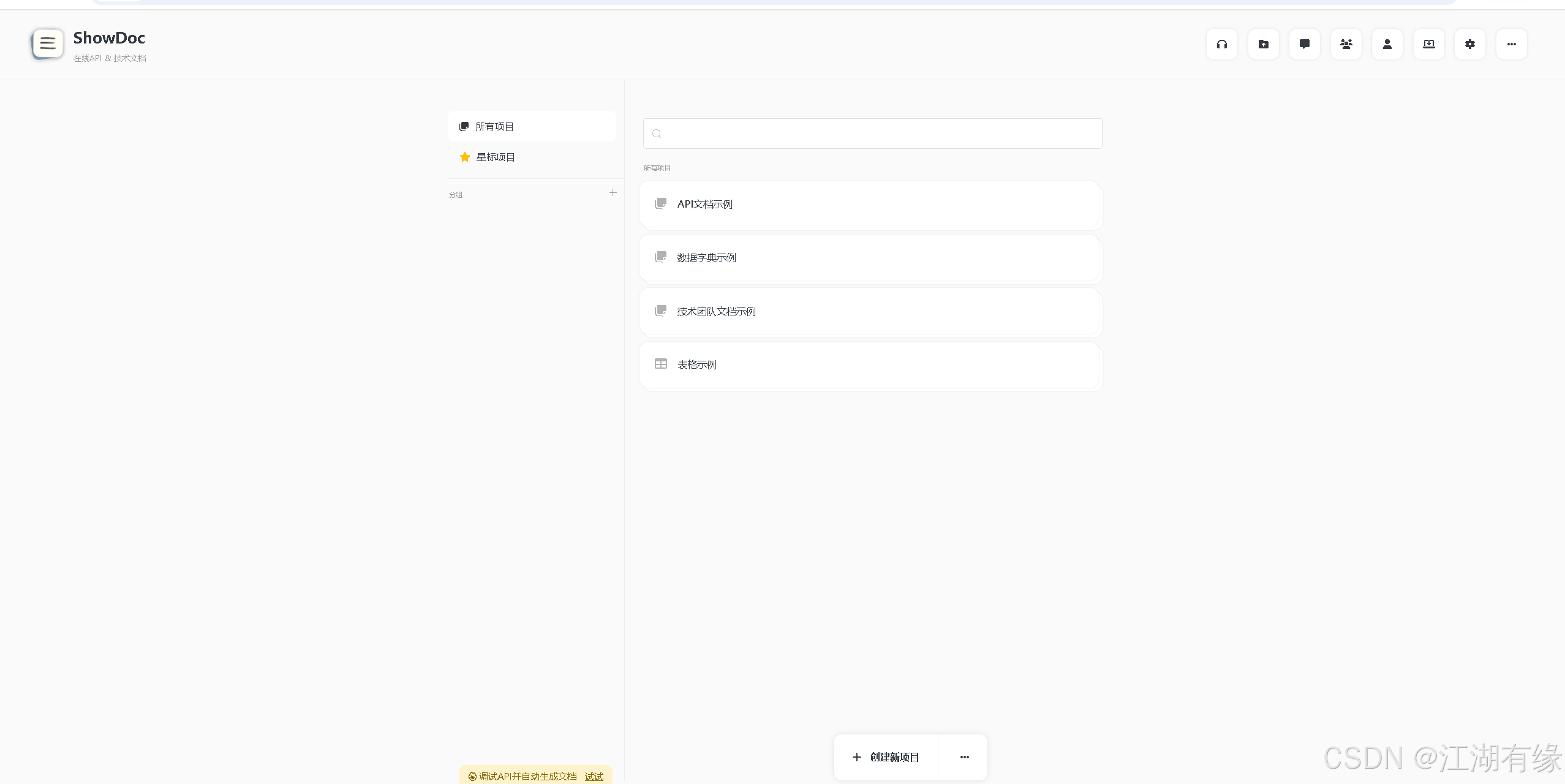Open the message chat icon

point(1304,44)
